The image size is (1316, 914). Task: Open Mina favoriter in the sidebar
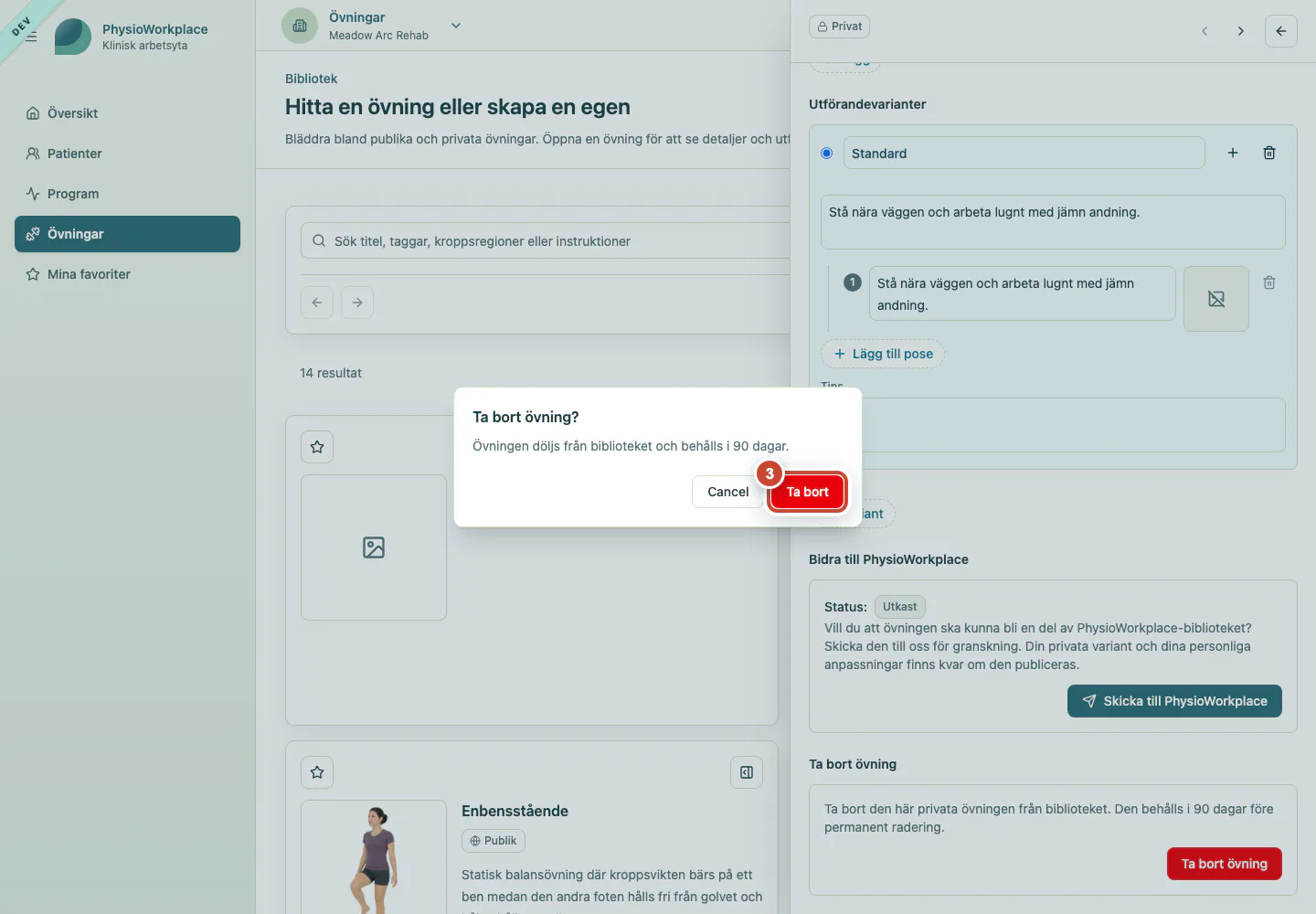click(x=127, y=274)
